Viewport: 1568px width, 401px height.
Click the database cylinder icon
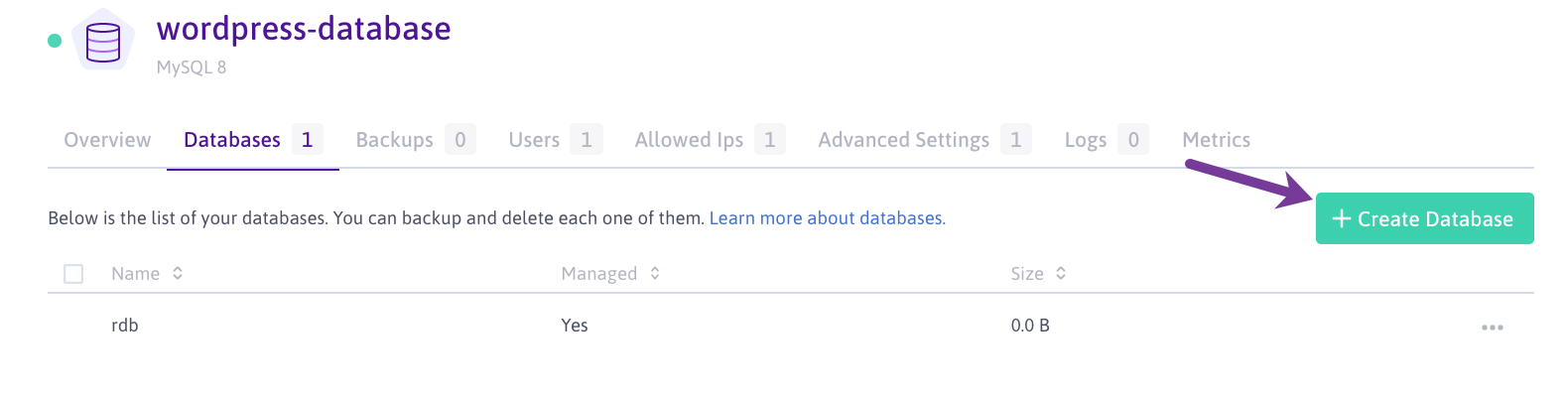[103, 42]
